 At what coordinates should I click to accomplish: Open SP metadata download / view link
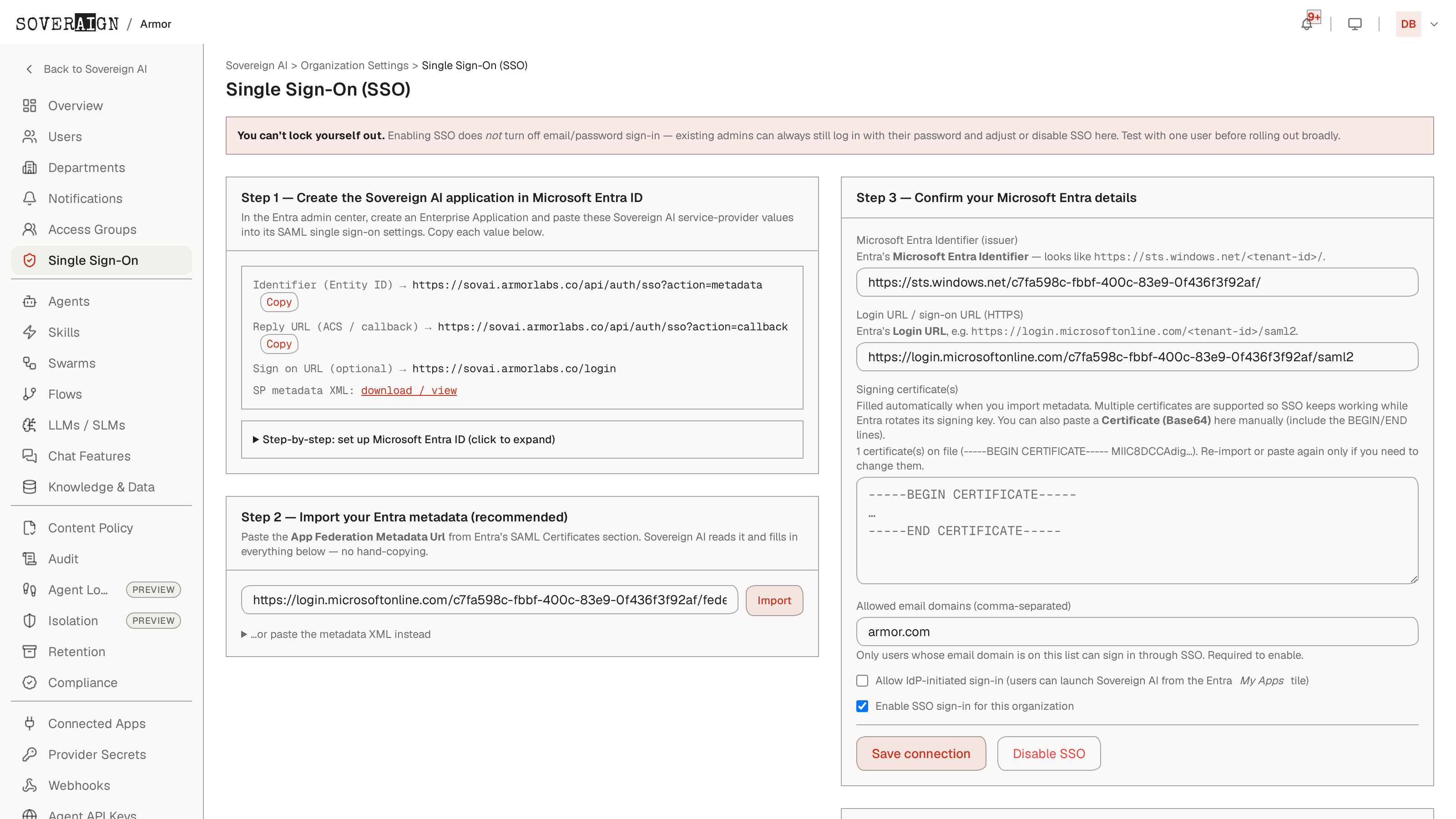tap(409, 390)
